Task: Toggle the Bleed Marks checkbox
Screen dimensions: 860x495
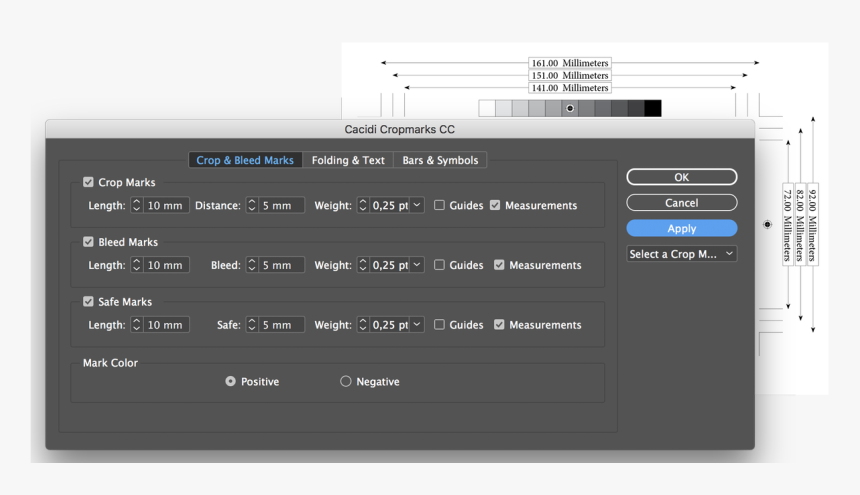Action: pyautogui.click(x=88, y=242)
